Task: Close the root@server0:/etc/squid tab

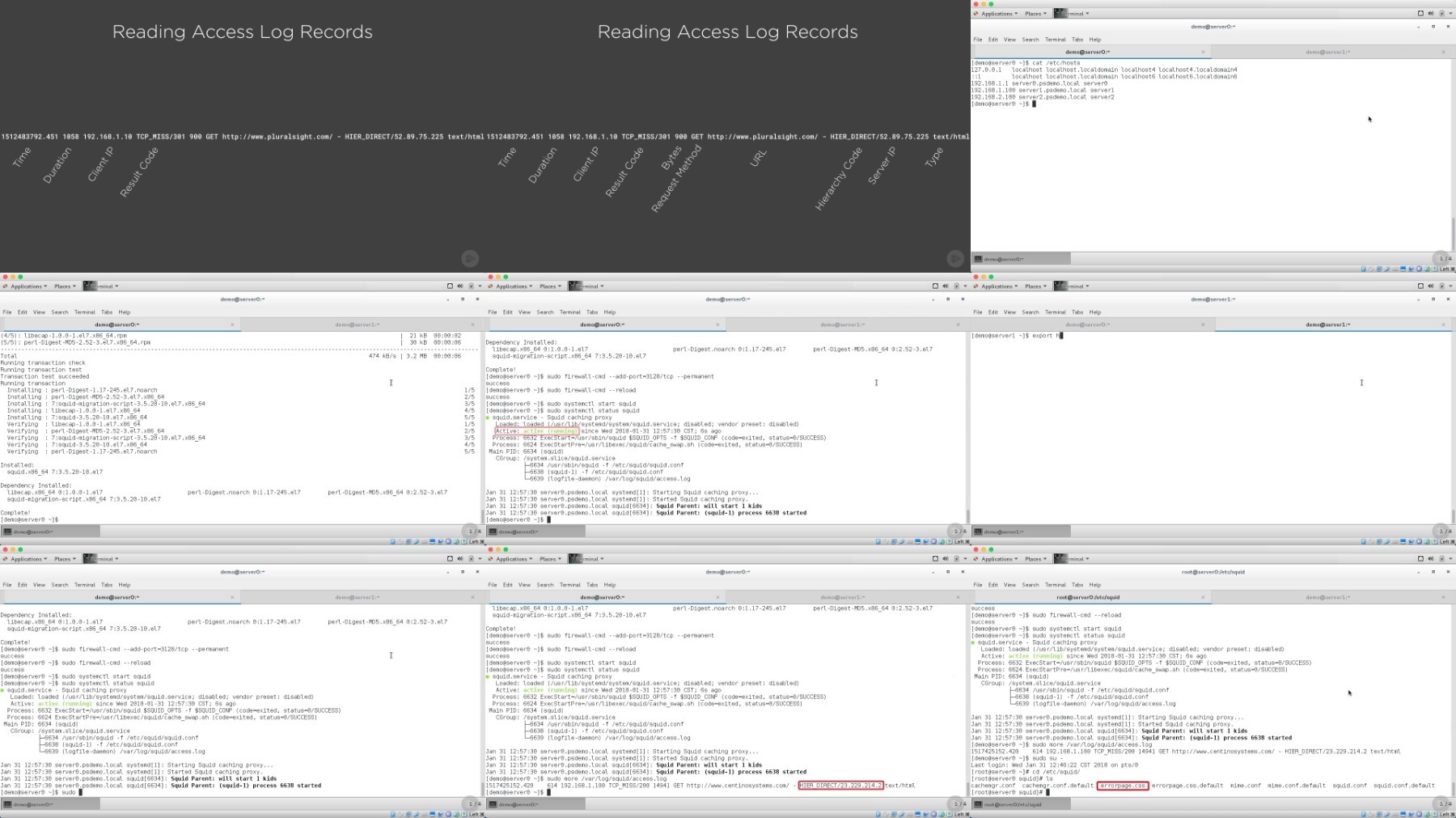Action: click(1203, 597)
